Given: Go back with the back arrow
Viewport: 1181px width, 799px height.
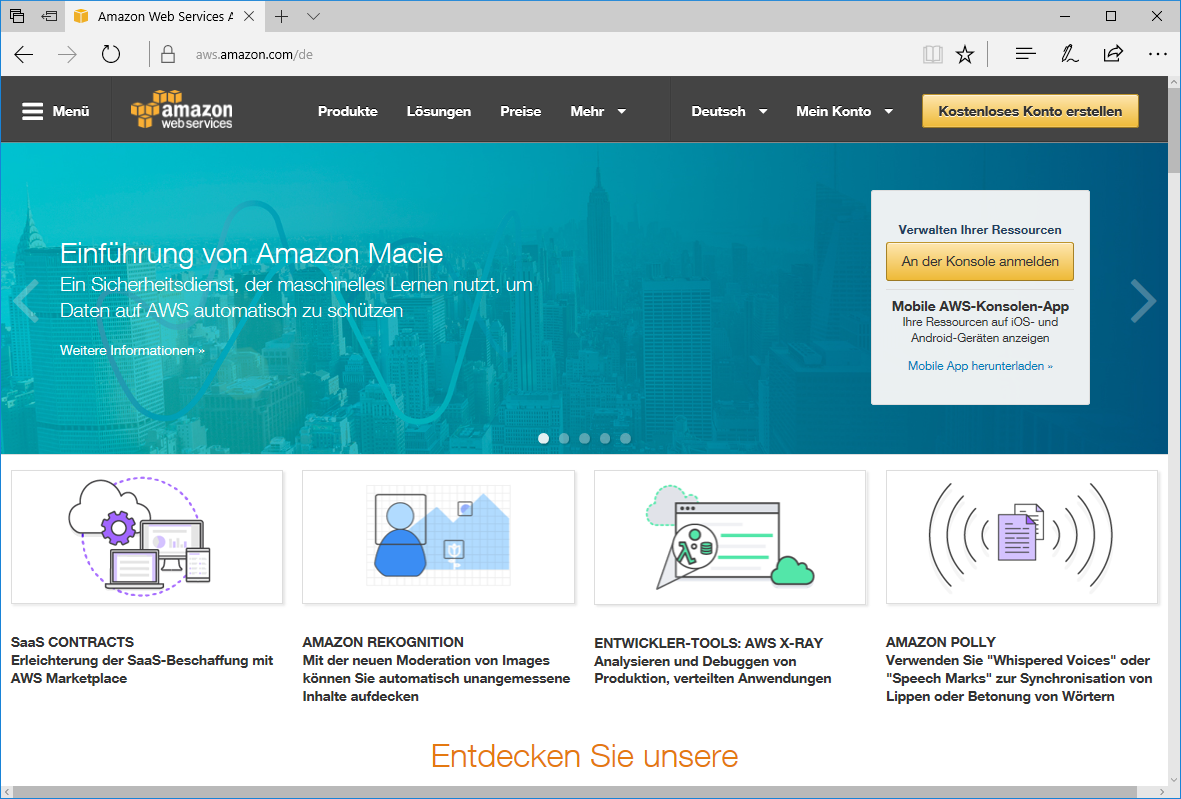Looking at the screenshot, I should (24, 54).
